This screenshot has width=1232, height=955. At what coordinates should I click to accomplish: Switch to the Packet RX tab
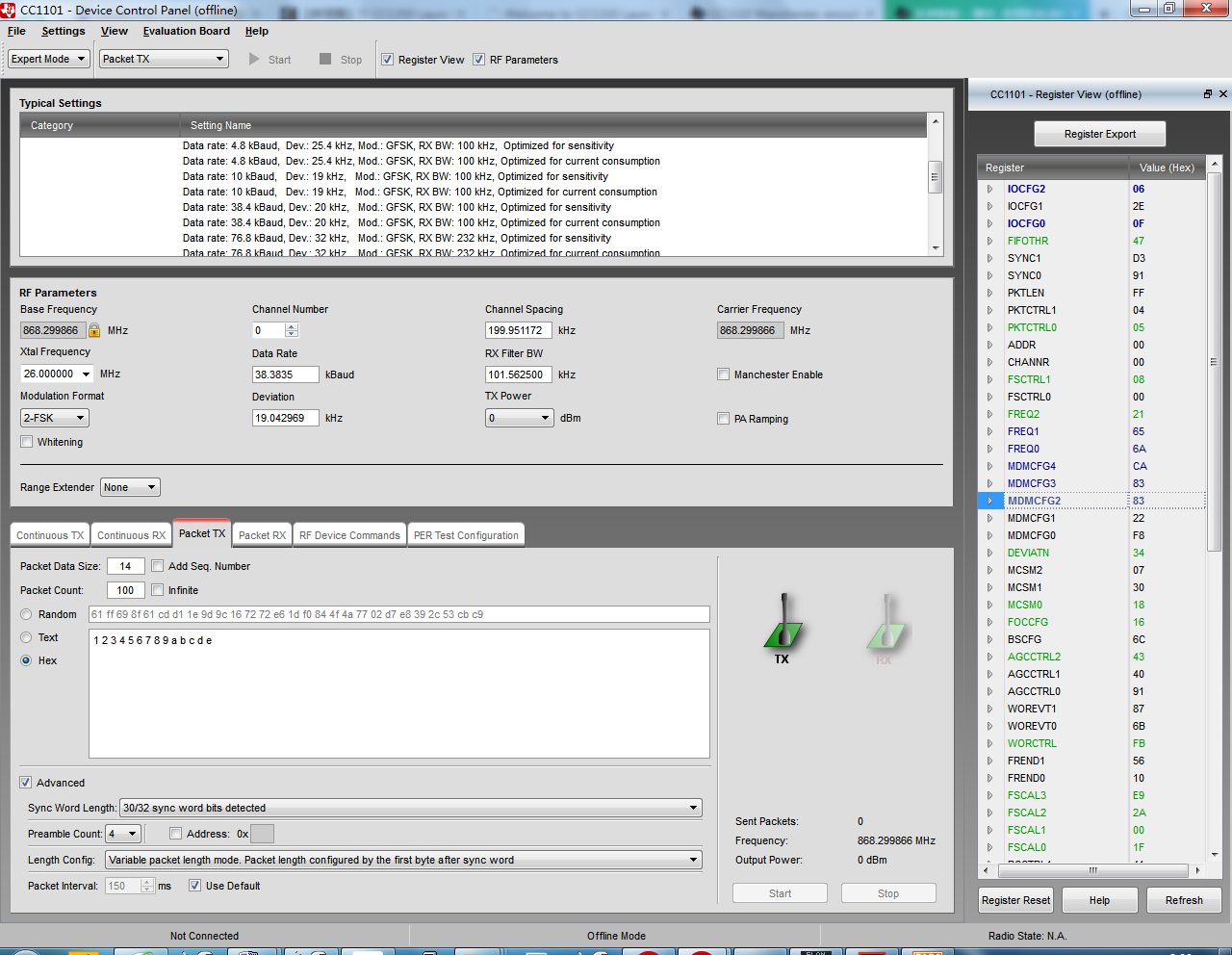tap(262, 535)
